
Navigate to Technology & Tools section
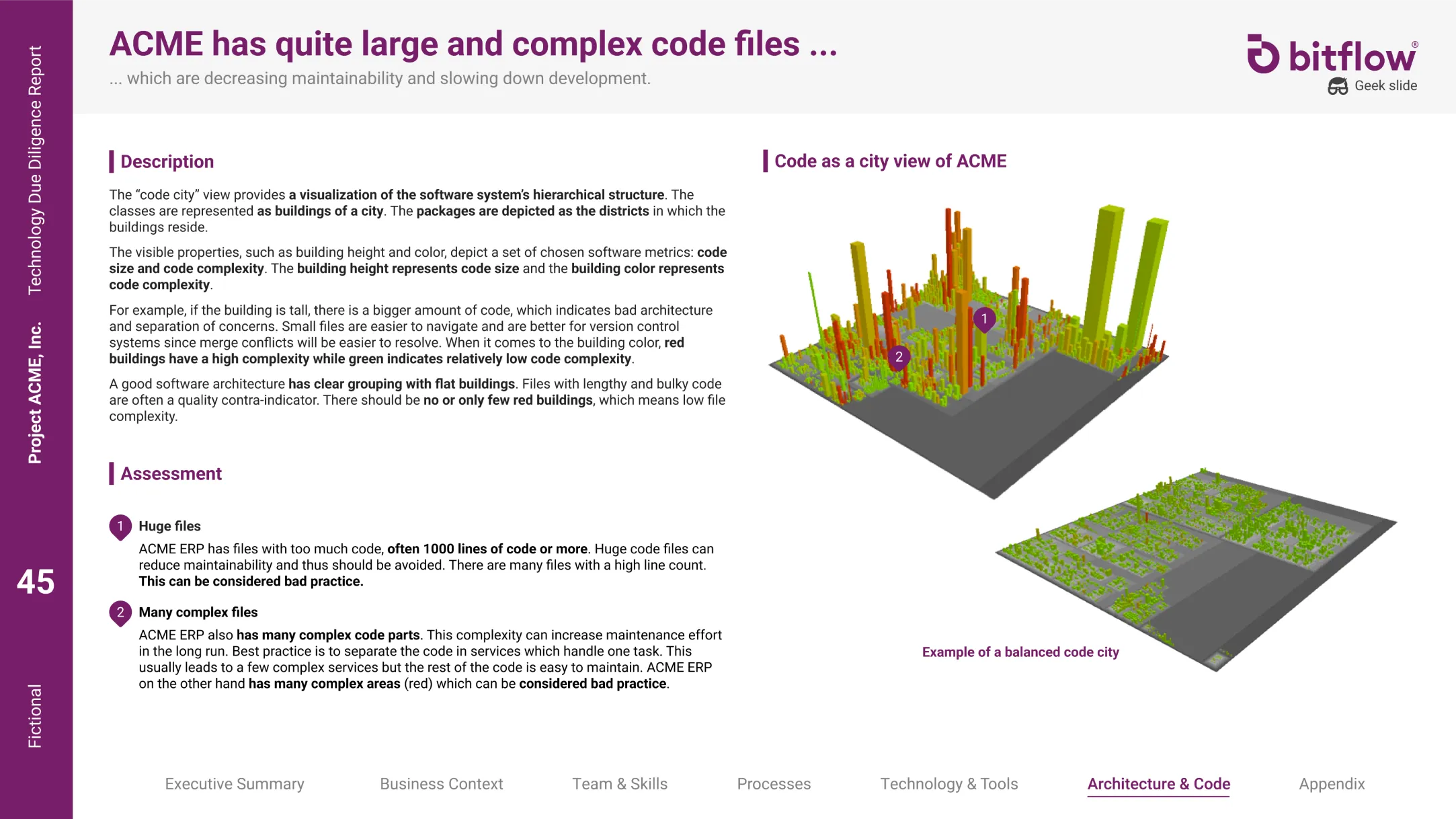point(949,784)
